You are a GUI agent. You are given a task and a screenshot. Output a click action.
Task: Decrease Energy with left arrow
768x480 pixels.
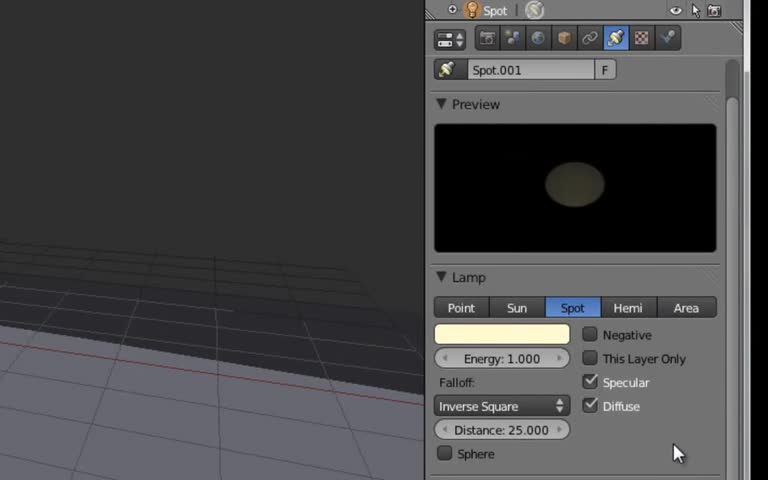click(445, 359)
